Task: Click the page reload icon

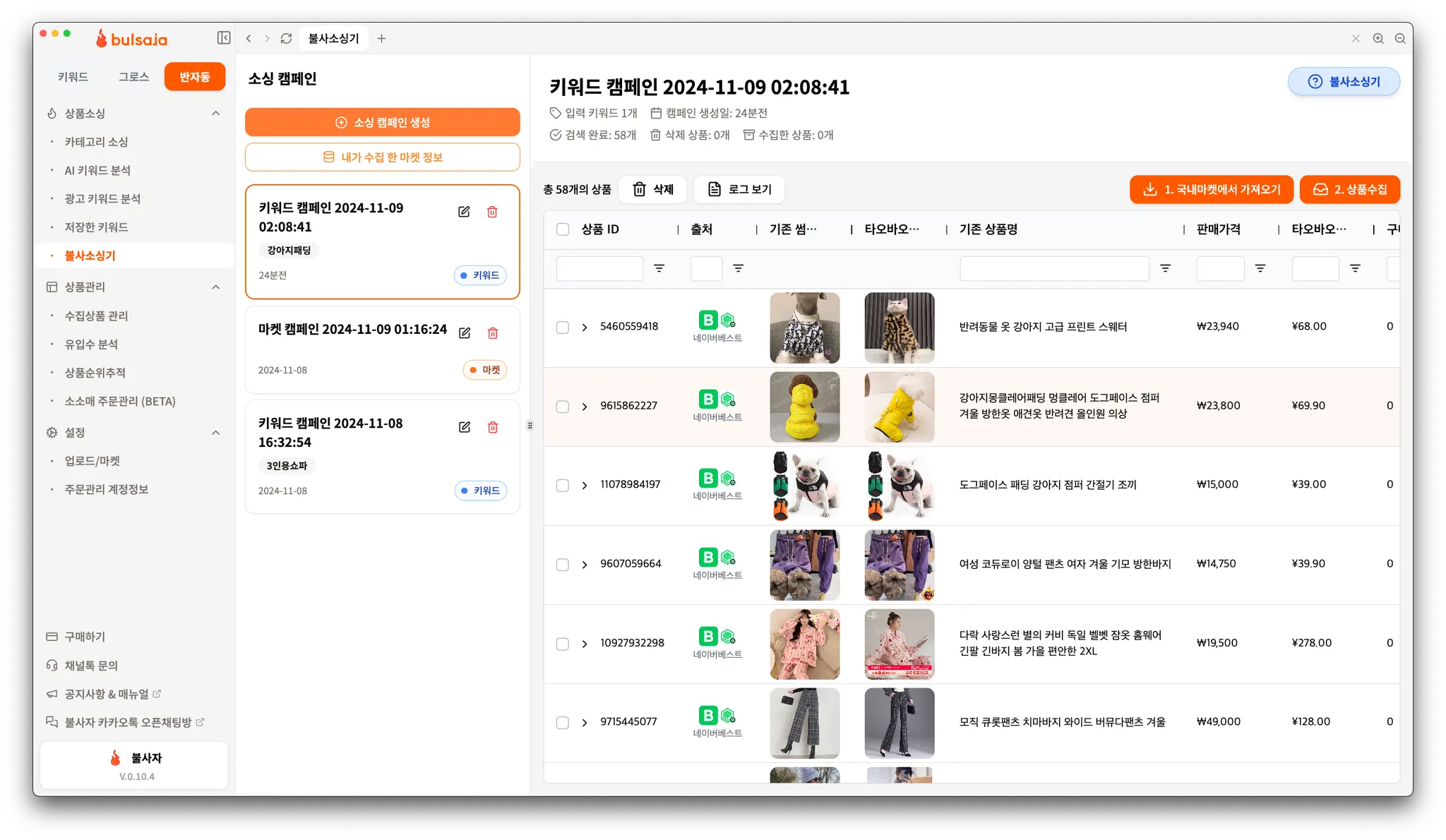Action: 286,38
